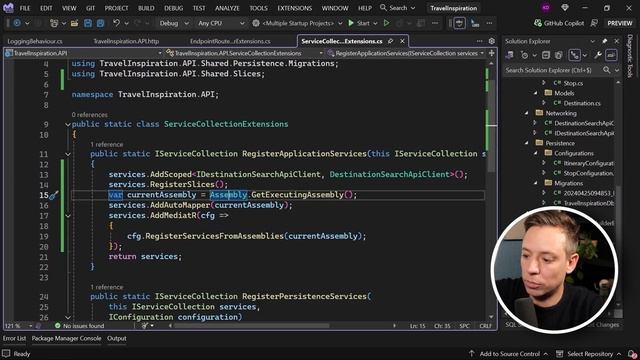The width and height of the screenshot is (640, 360).
Task: Switch to TravelInspiration.API.http tab
Action: [126, 41]
